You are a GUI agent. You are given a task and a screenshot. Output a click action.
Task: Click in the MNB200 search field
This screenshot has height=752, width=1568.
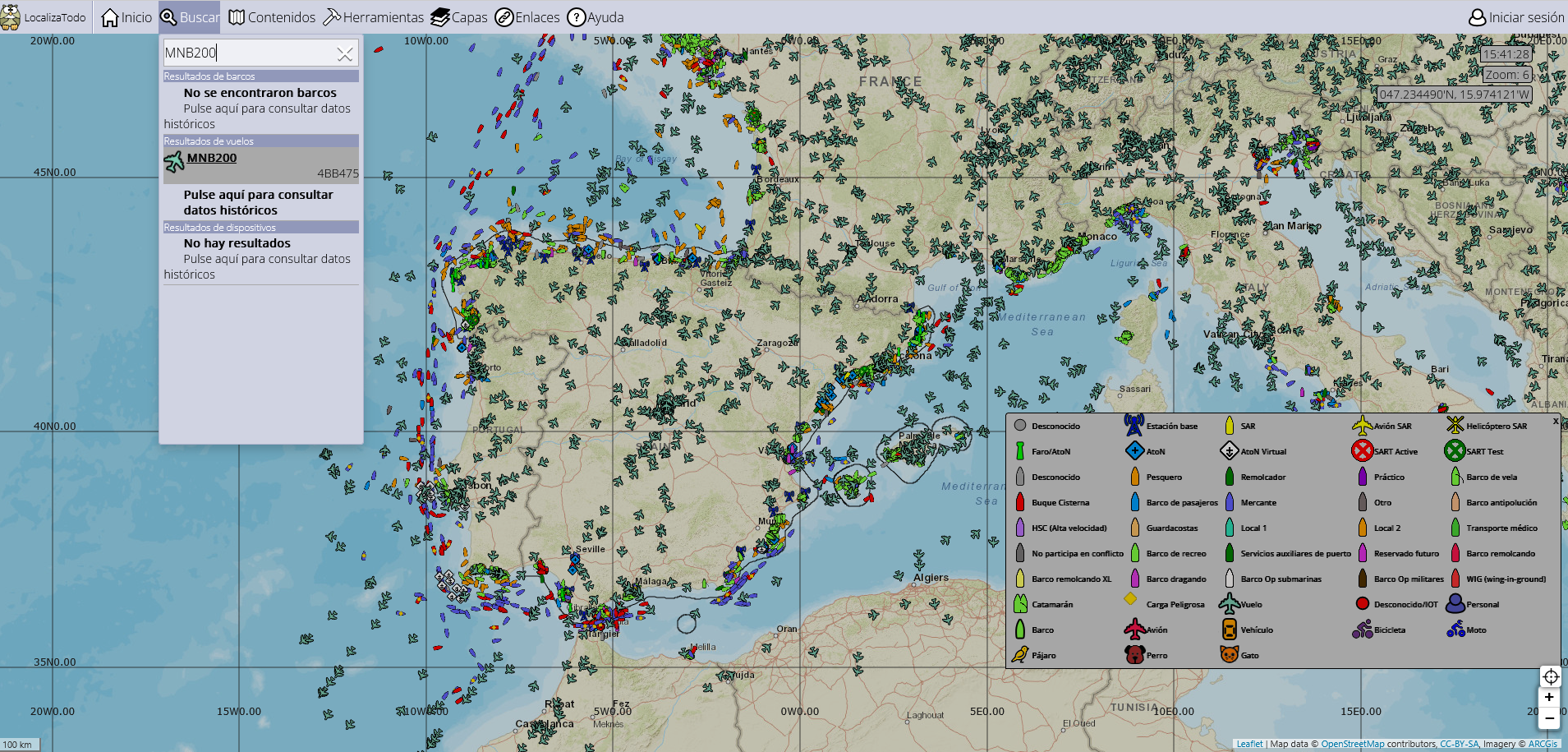246,53
